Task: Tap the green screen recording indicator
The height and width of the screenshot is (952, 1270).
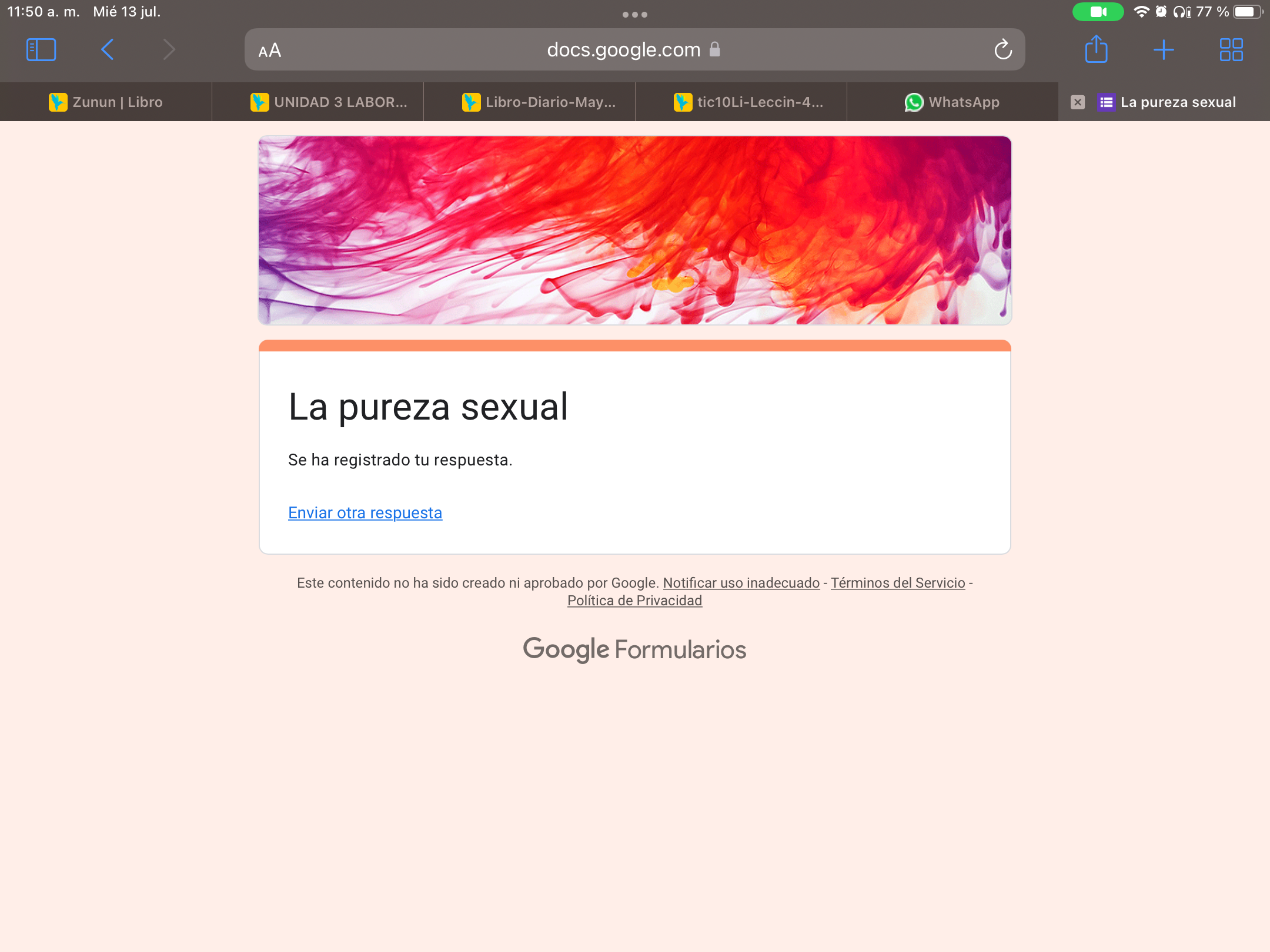Action: tap(1098, 12)
